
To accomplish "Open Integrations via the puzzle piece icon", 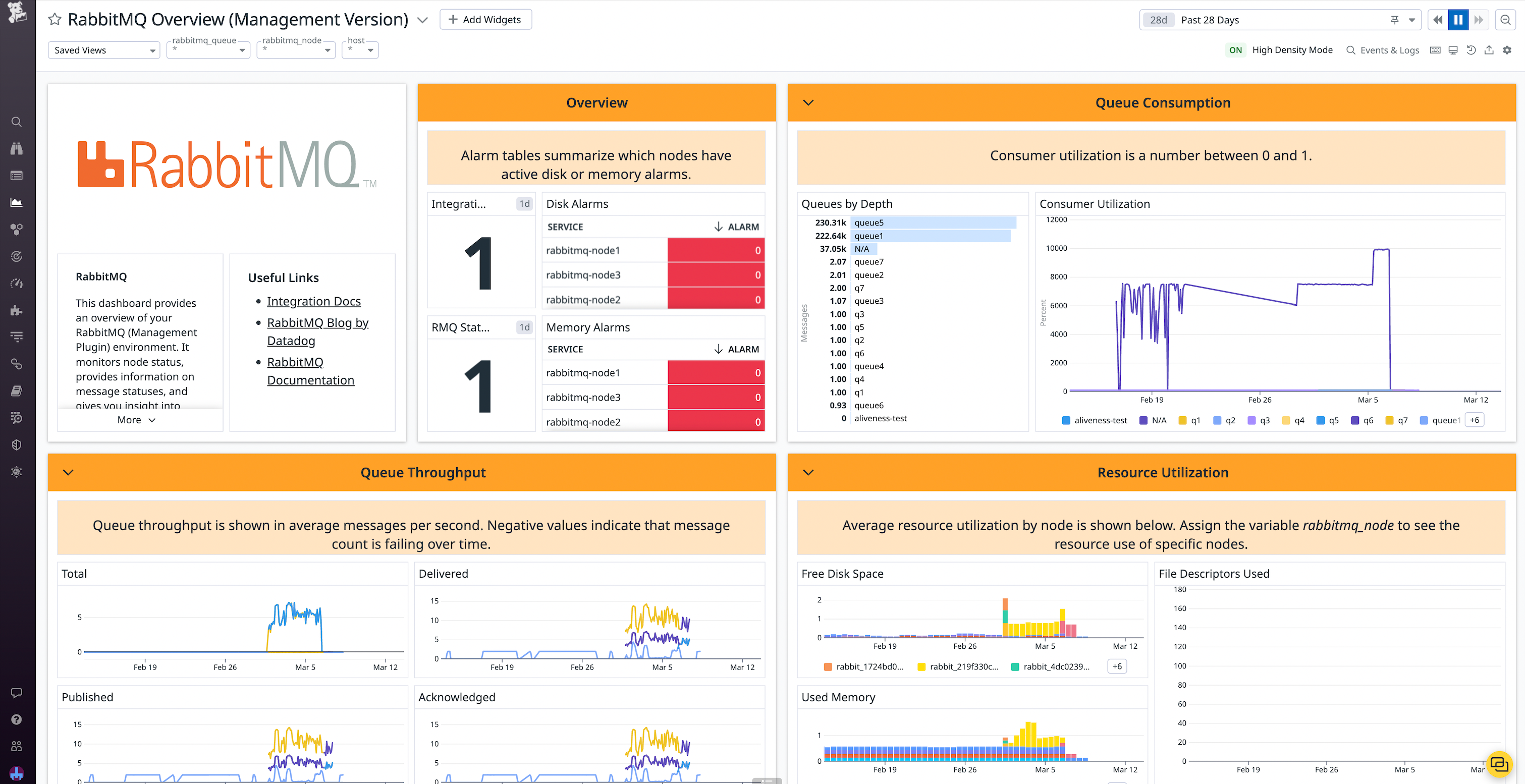I will click(x=16, y=310).
